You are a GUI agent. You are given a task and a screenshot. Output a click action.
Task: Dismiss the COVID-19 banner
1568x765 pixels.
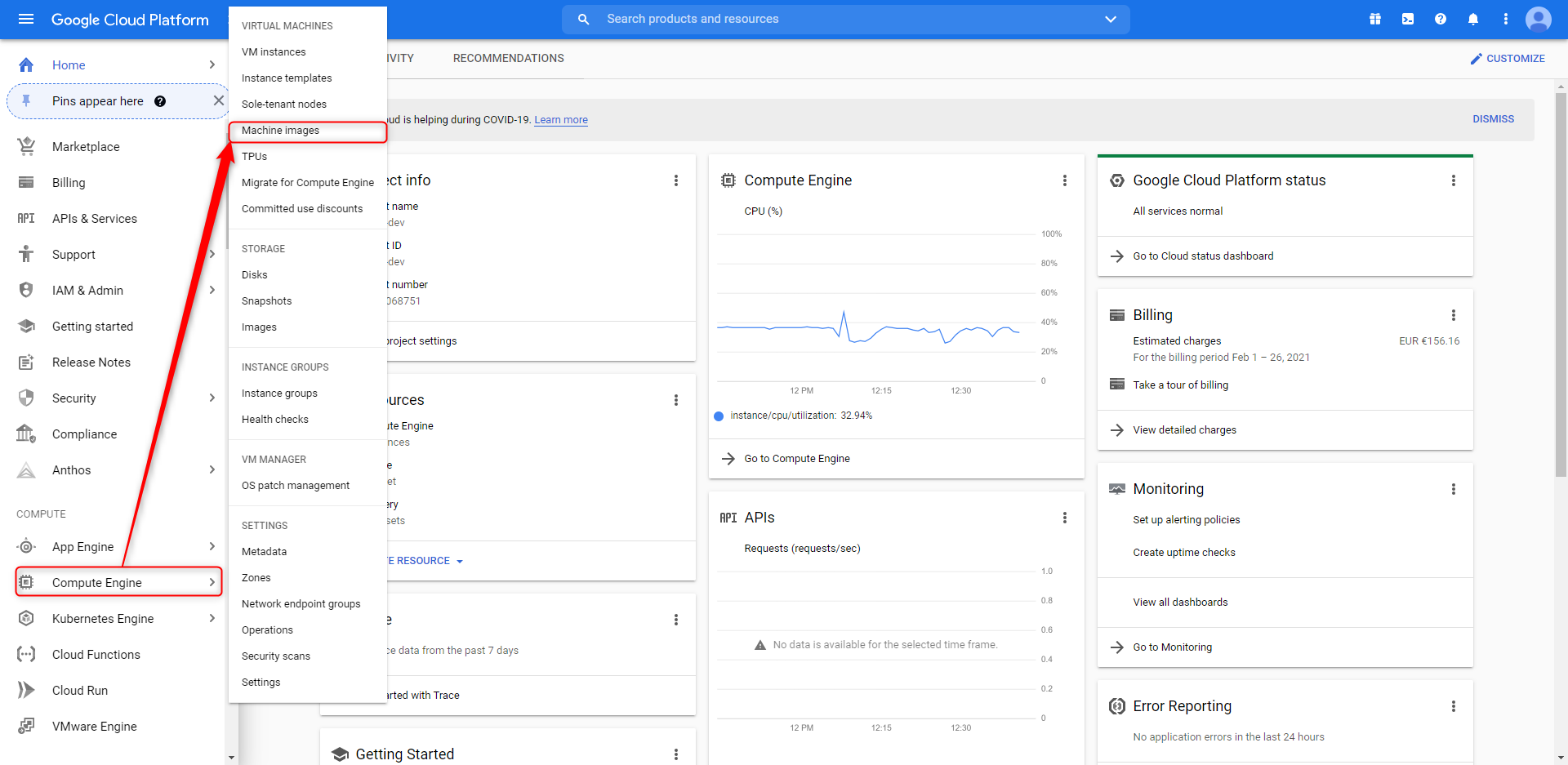point(1493,119)
